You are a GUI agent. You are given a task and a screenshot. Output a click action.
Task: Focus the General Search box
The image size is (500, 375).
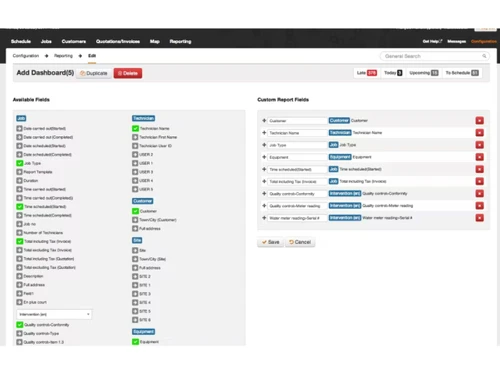[x=435, y=56]
